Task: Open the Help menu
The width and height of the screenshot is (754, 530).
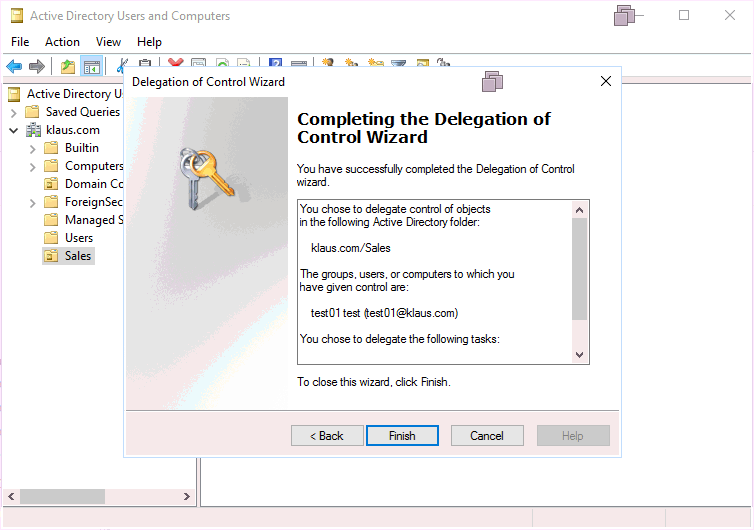Action: point(149,42)
